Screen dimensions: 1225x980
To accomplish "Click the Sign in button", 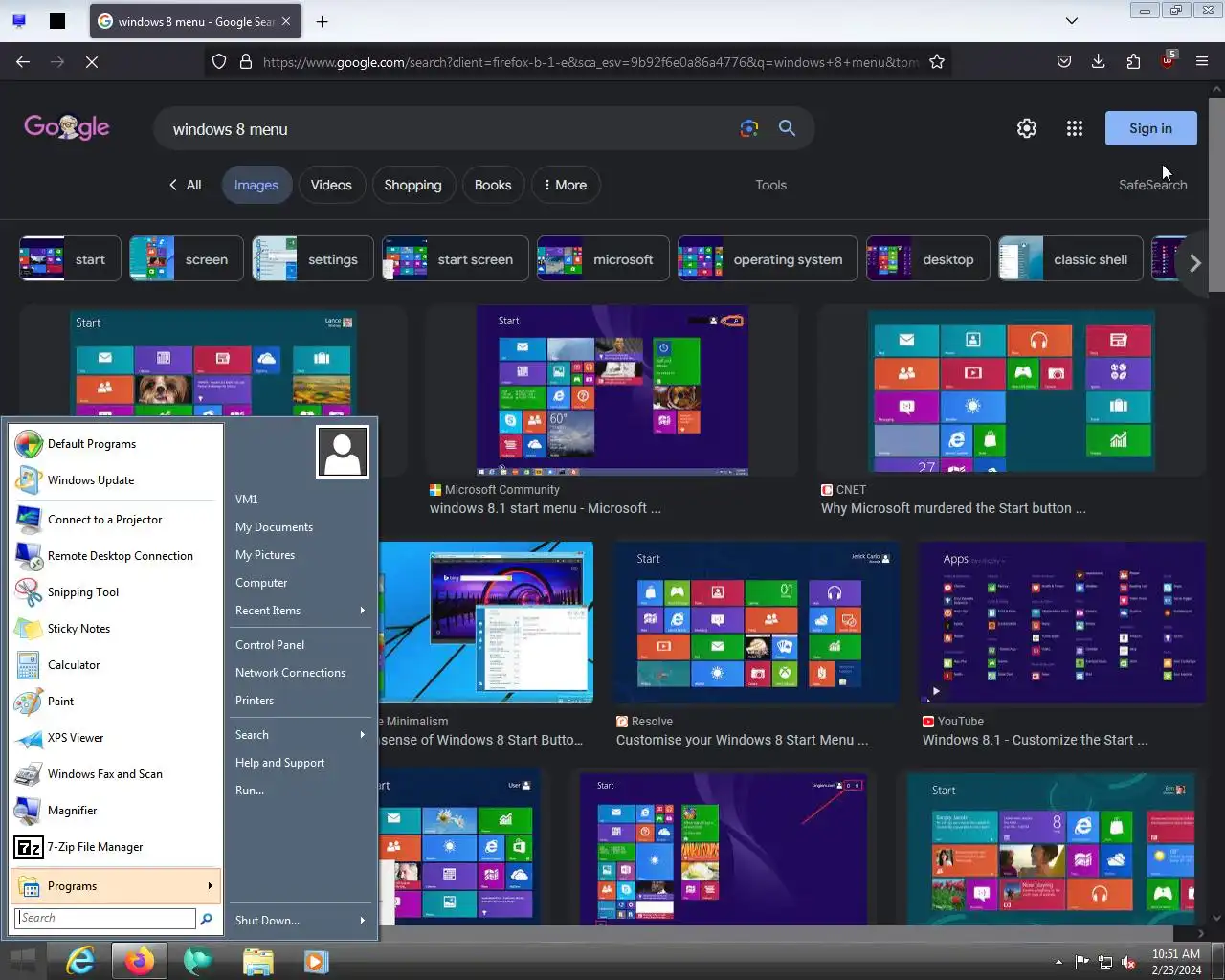I will coord(1150,128).
